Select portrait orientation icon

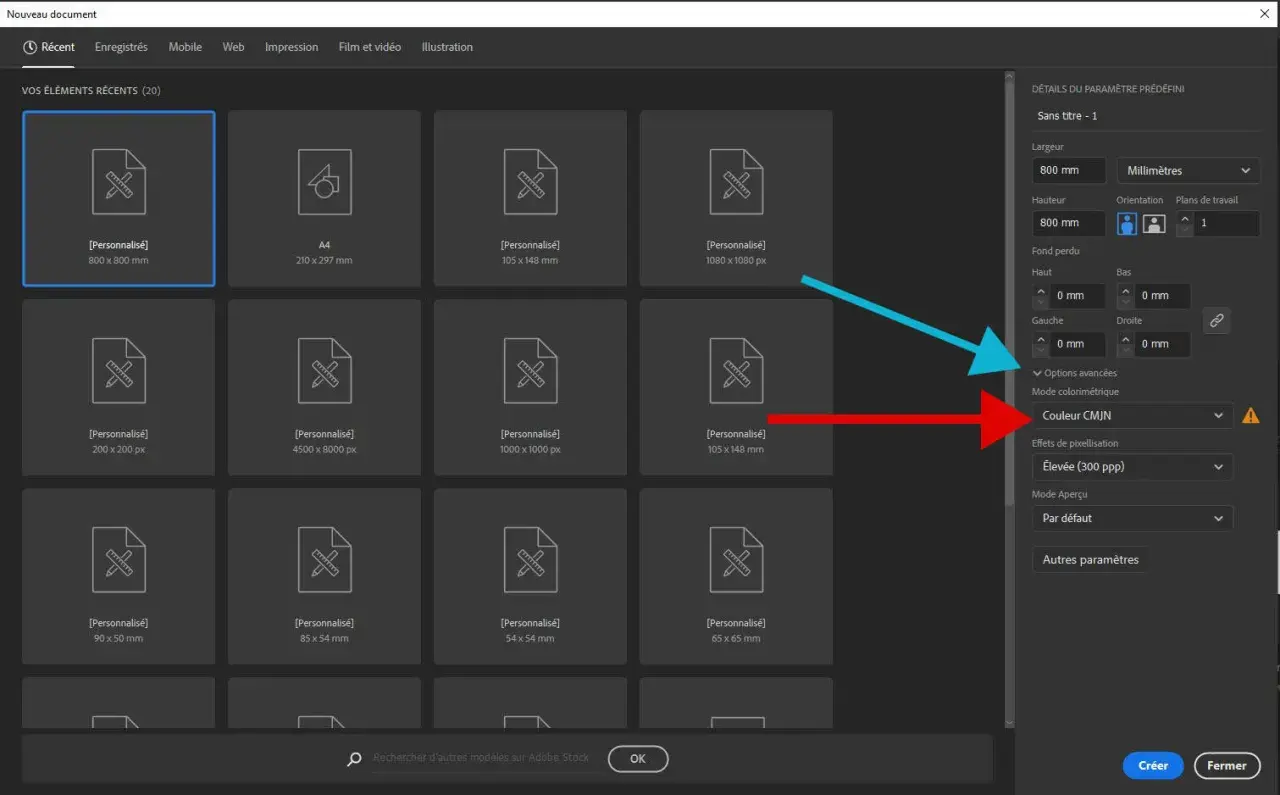[1127, 223]
